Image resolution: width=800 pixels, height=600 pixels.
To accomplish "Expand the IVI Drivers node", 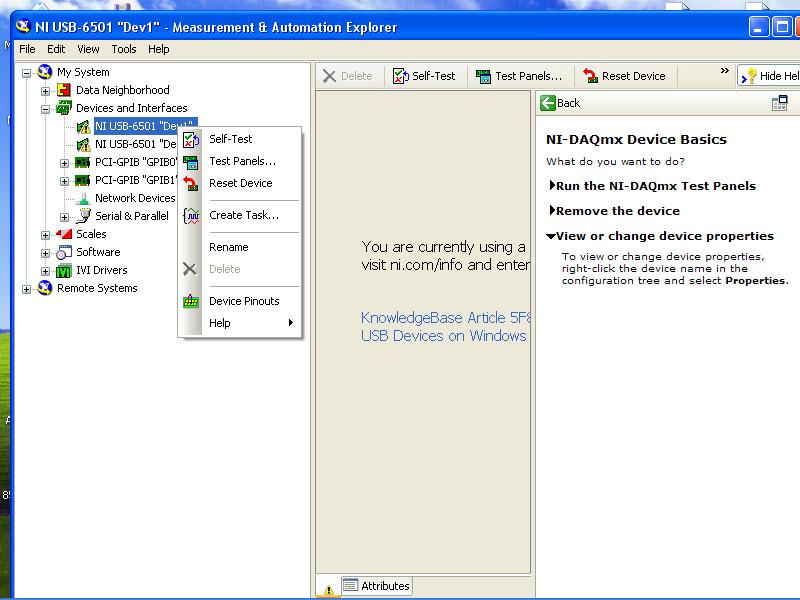I will click(x=45, y=271).
